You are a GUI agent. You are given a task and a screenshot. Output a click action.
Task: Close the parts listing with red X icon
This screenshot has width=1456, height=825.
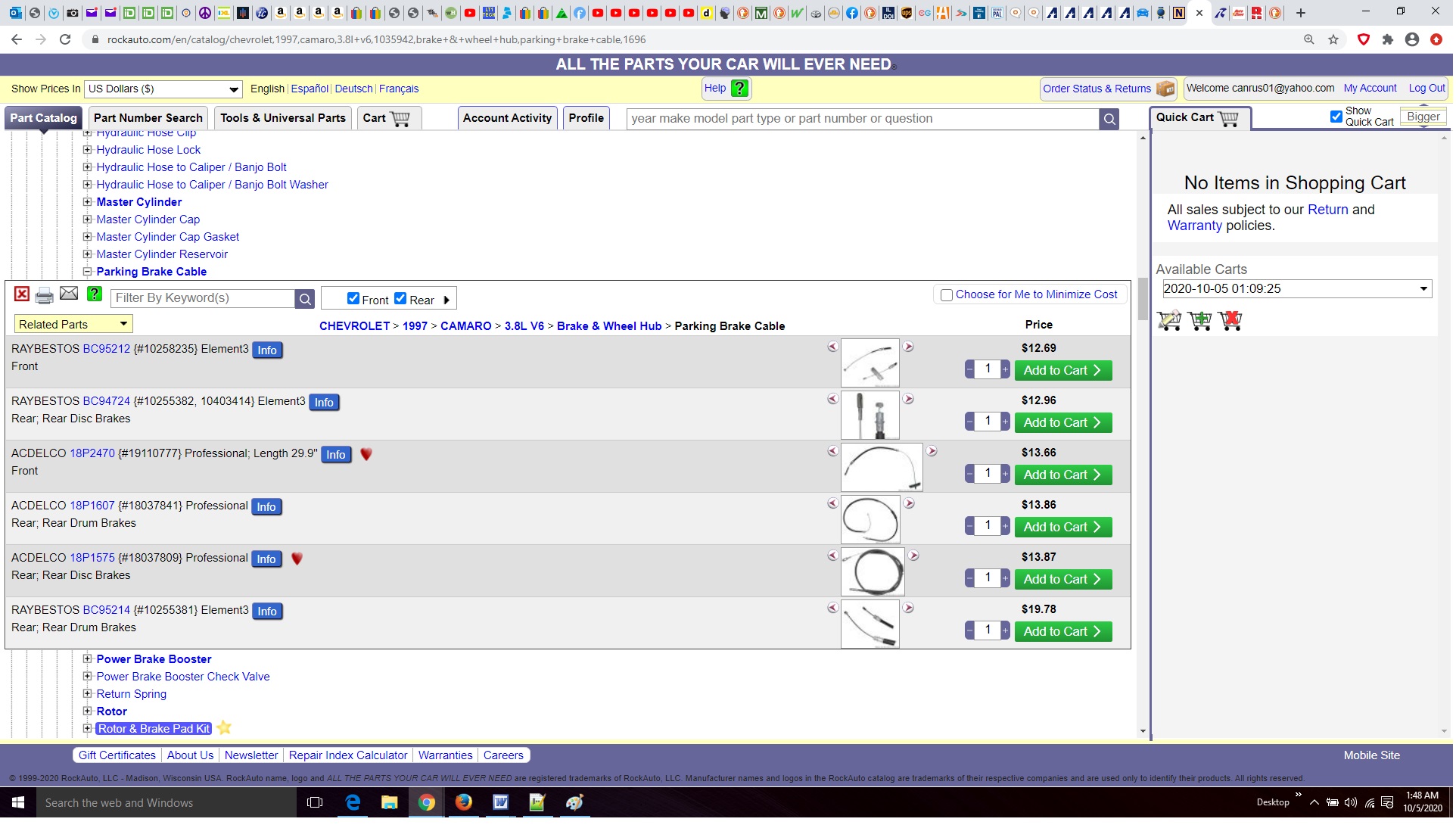coord(22,295)
